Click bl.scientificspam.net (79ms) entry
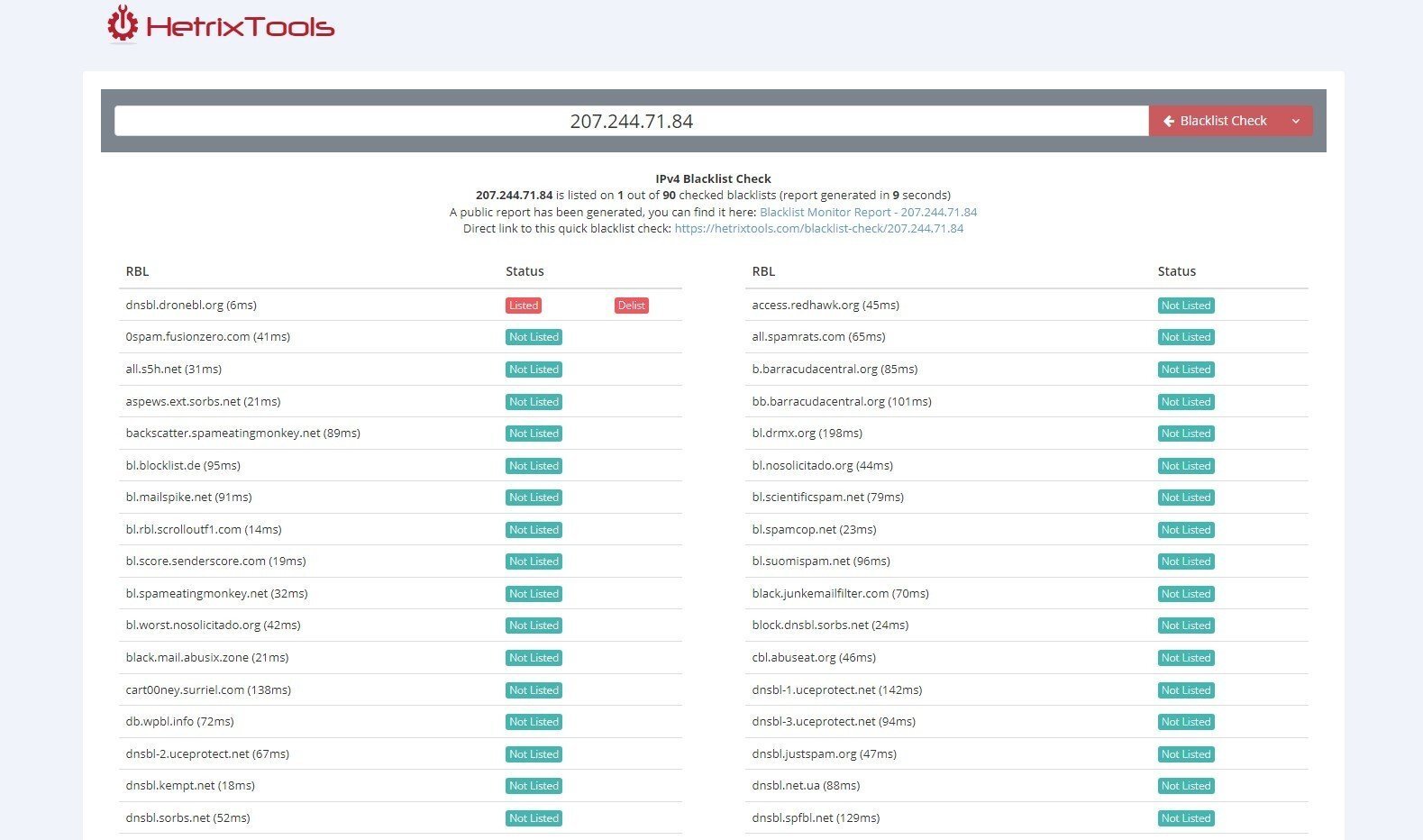 click(x=827, y=497)
